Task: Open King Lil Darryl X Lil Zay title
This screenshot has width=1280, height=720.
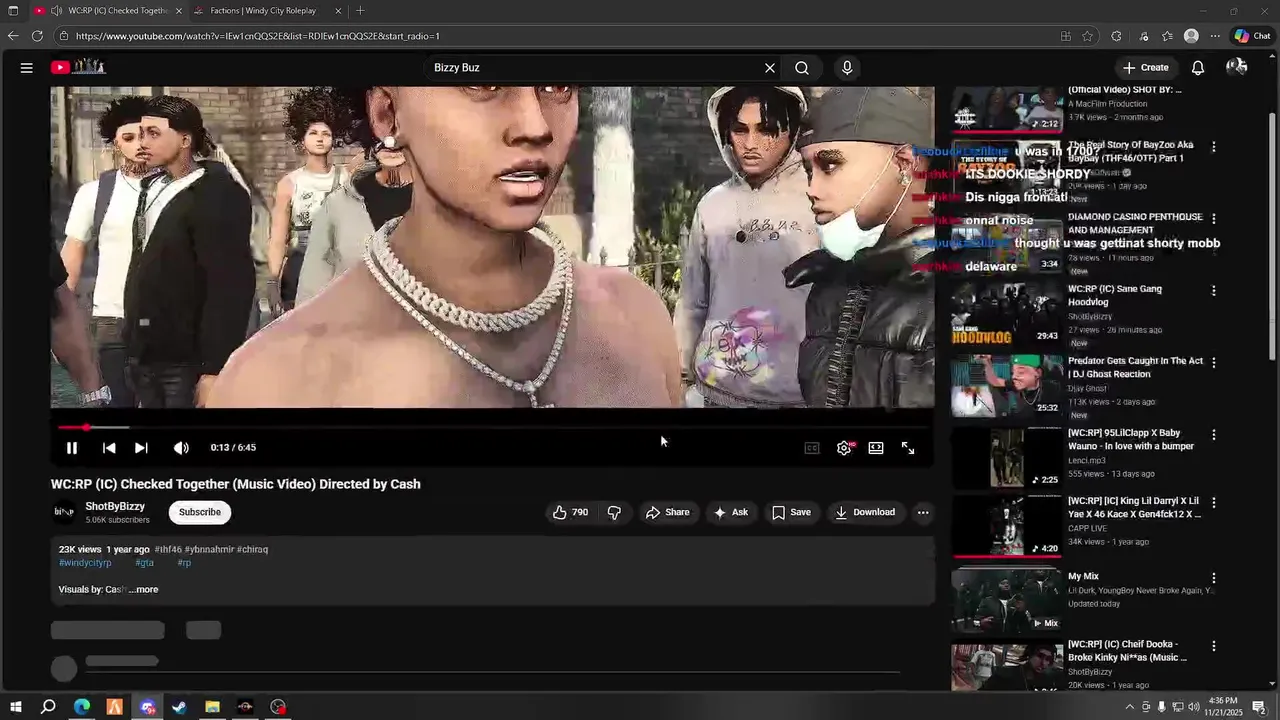Action: pyautogui.click(x=1134, y=507)
